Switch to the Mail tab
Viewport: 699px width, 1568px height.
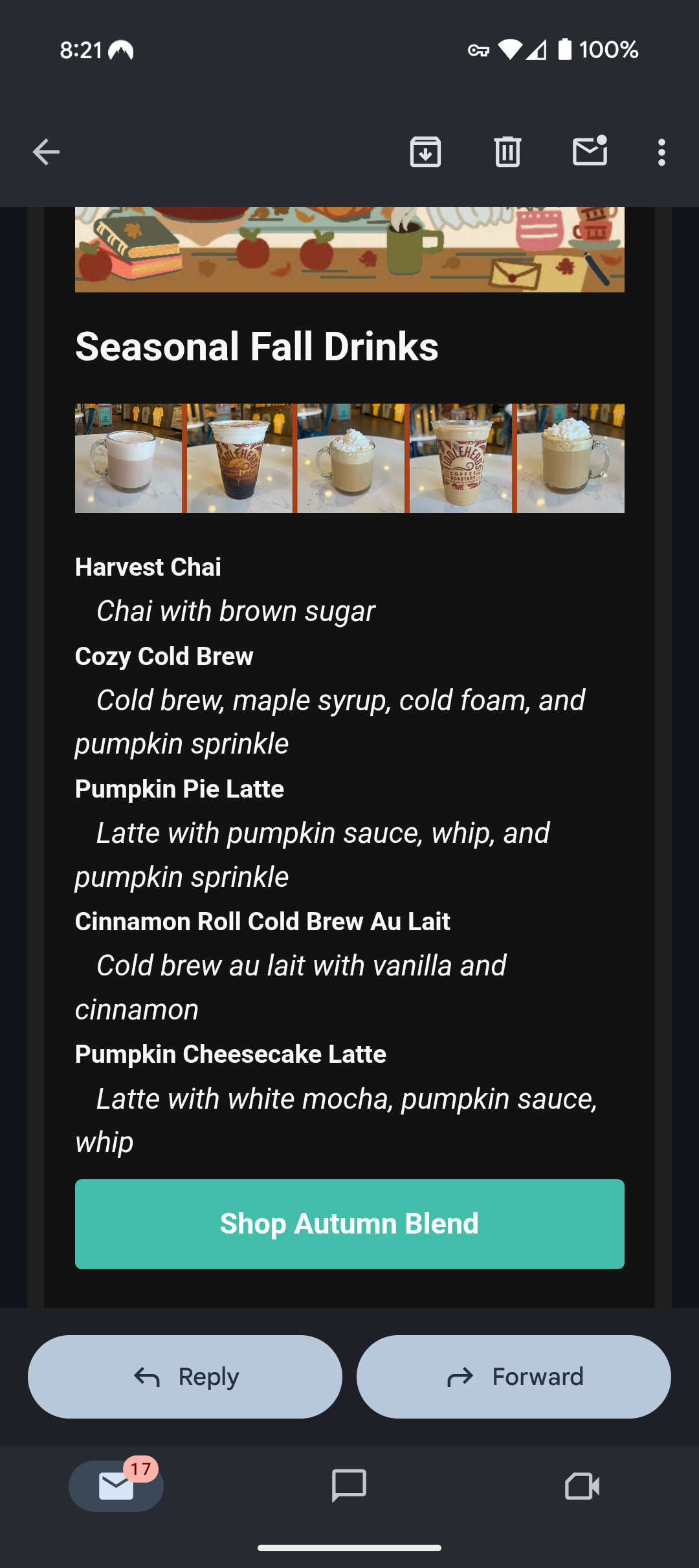(116, 1485)
